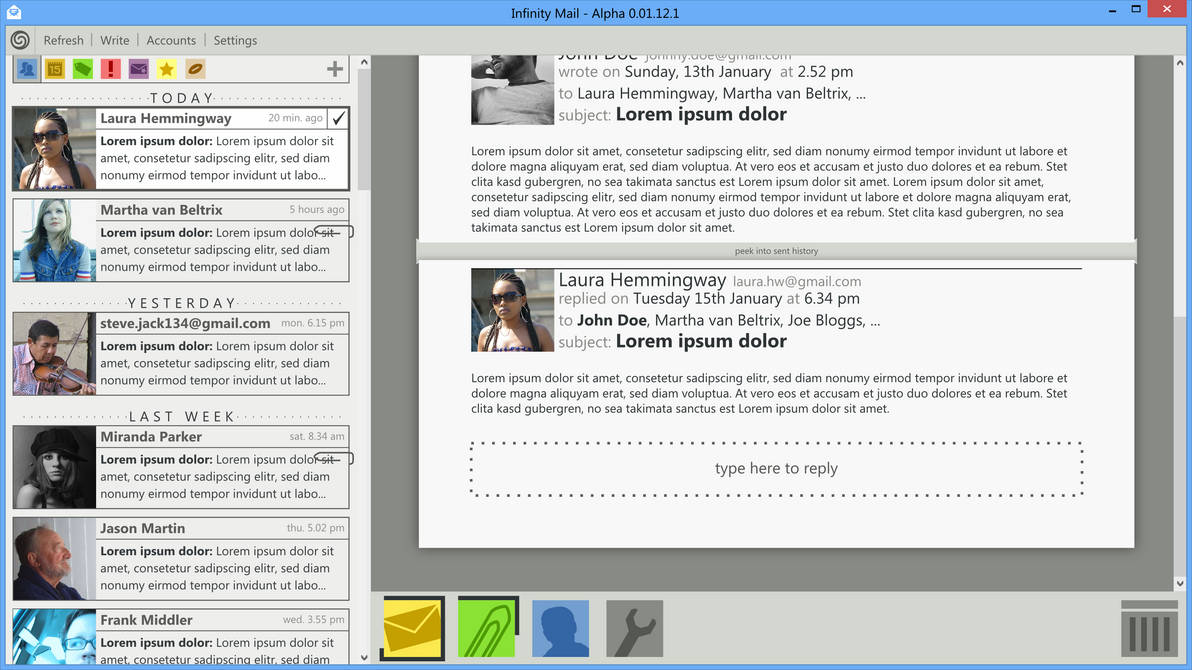Minimize the Infinity Mail window
The width and height of the screenshot is (1192, 670).
click(x=1112, y=11)
